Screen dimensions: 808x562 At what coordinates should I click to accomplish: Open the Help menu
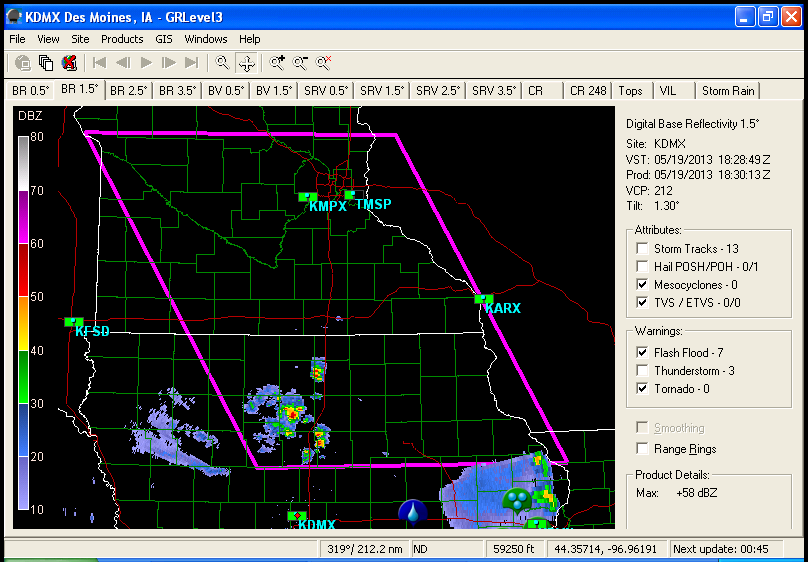tap(249, 39)
